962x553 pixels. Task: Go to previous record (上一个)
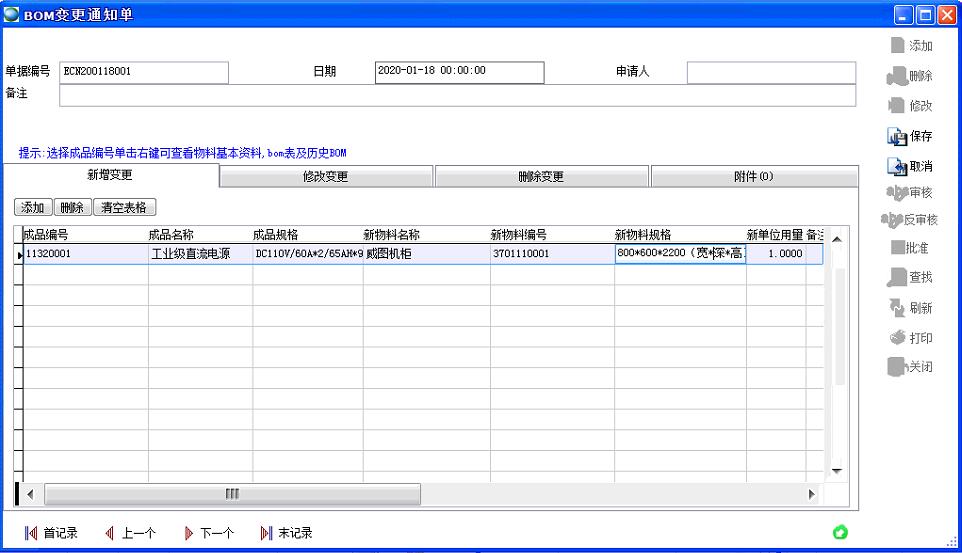[x=130, y=533]
